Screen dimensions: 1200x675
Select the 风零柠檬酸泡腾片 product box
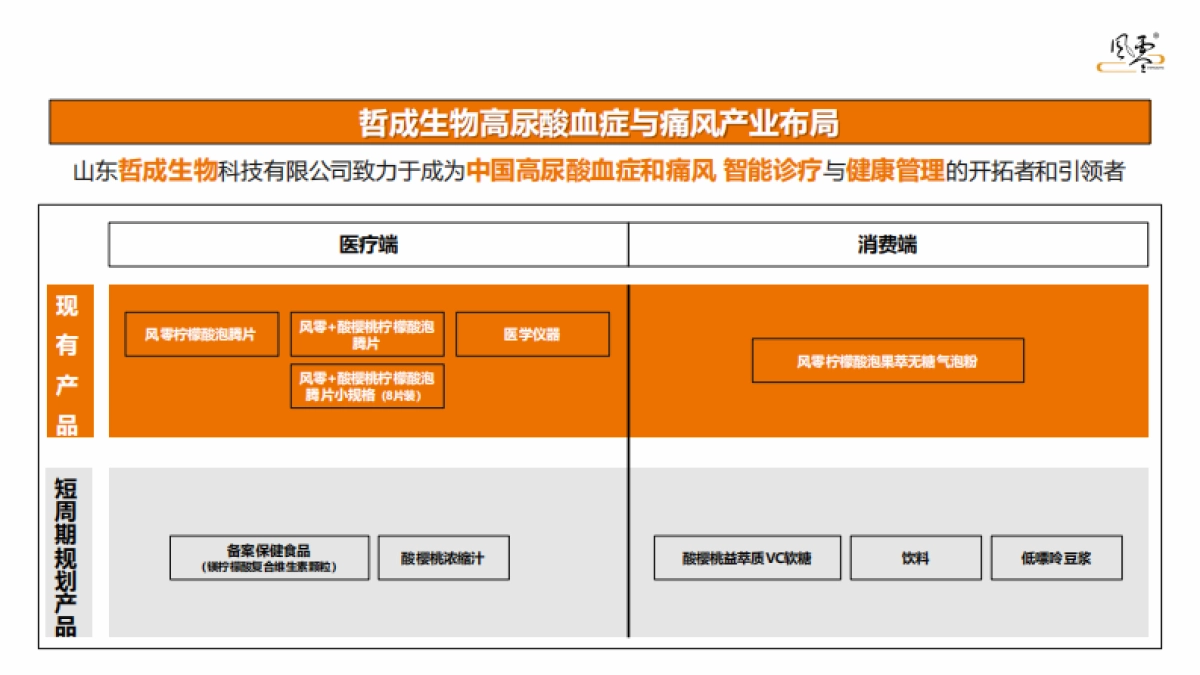tap(200, 335)
